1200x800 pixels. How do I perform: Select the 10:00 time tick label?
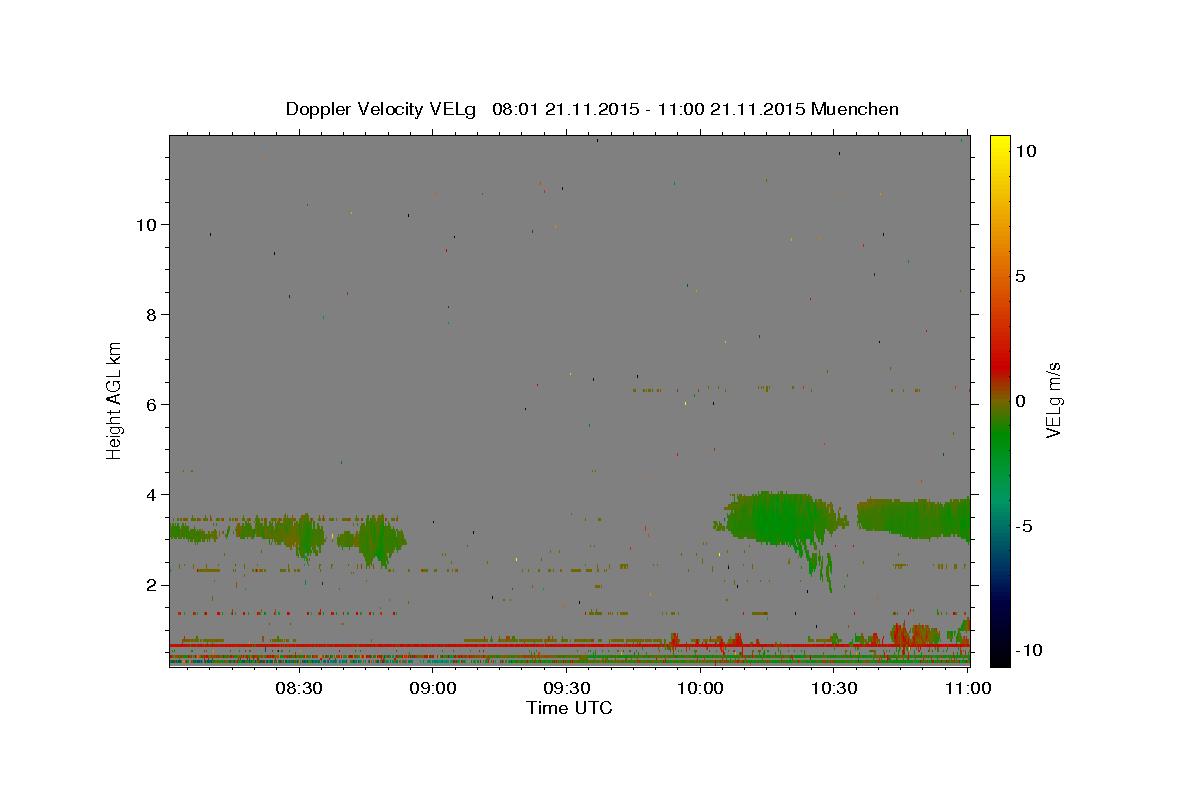point(700,688)
